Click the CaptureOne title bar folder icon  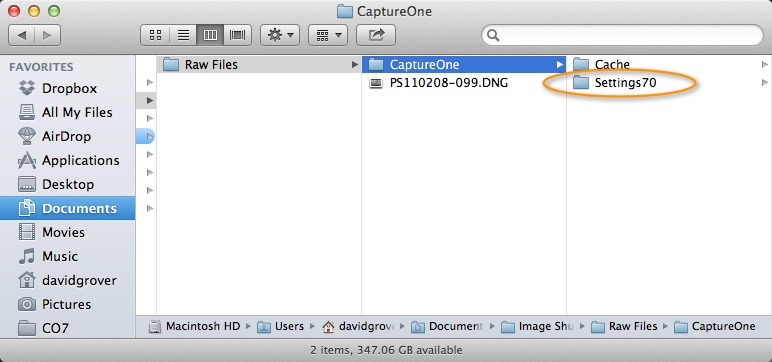click(x=345, y=11)
